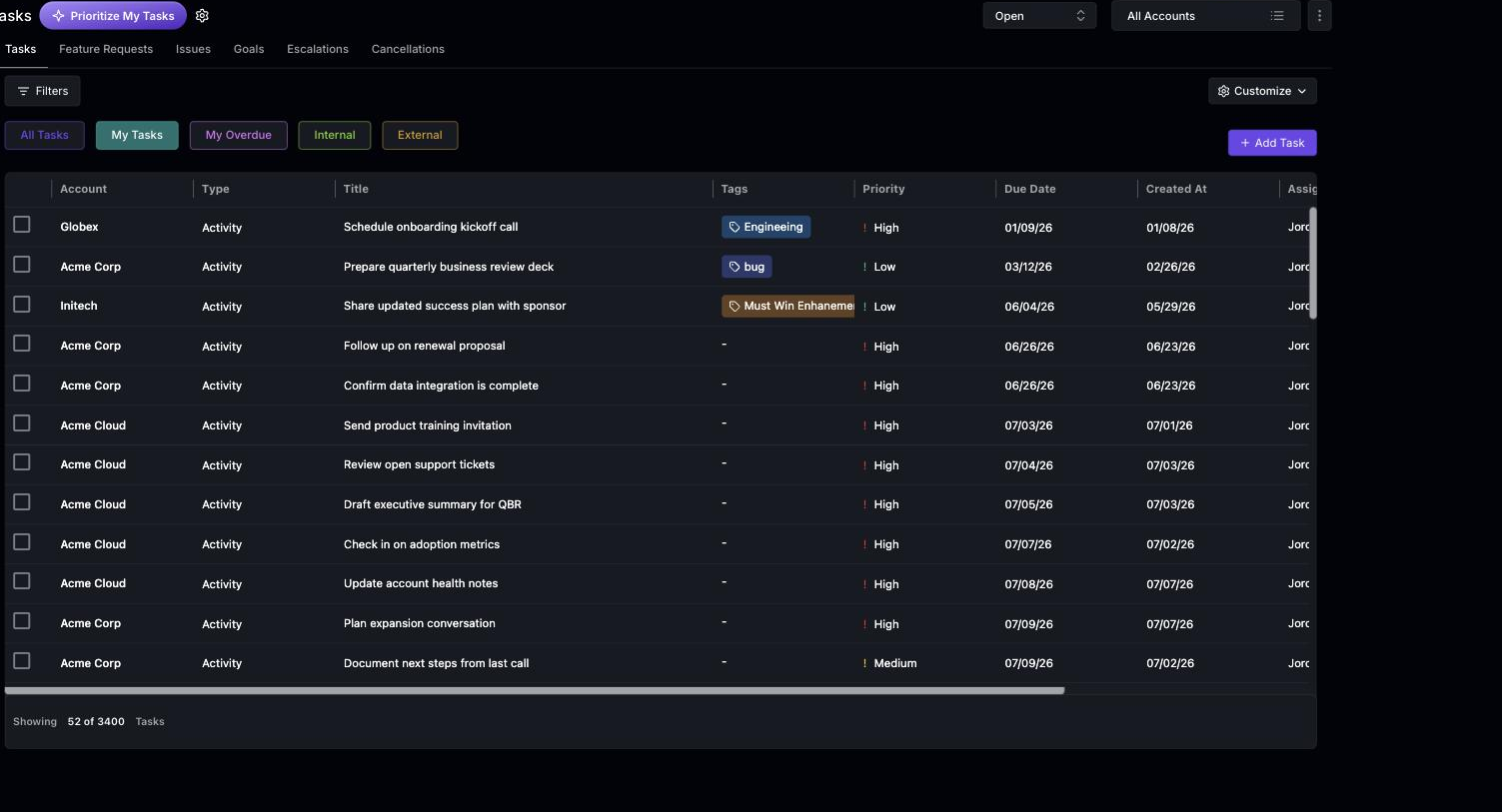Click the title Schedule onboarding kickoff call
The width and height of the screenshot is (1502, 812).
pyautogui.click(x=431, y=227)
